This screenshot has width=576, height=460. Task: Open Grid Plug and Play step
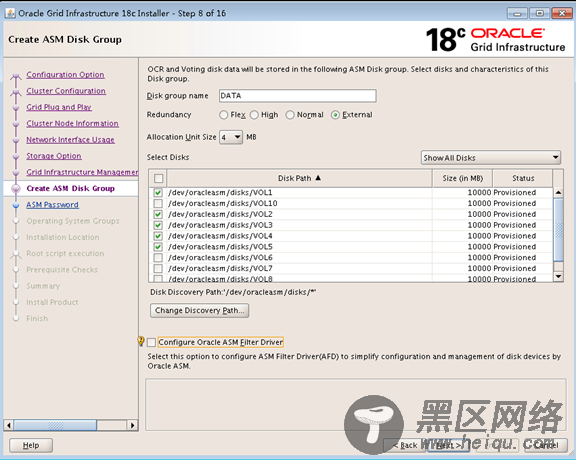(x=59, y=107)
